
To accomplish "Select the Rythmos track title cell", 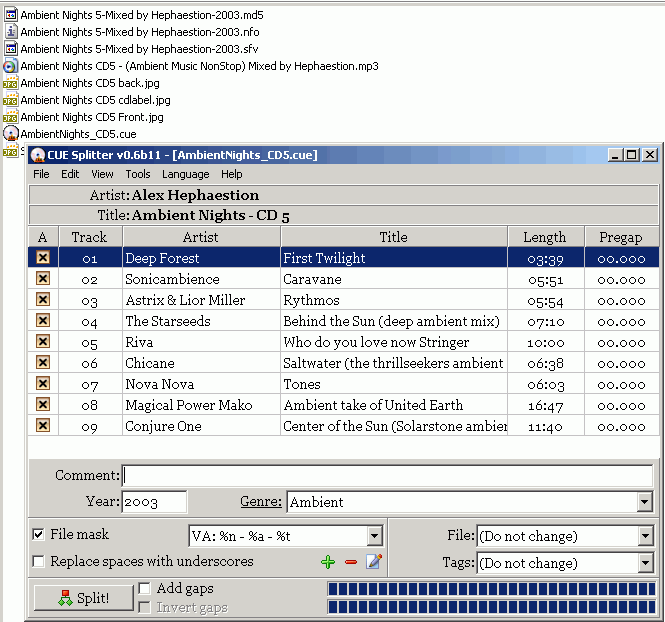I will [394, 300].
